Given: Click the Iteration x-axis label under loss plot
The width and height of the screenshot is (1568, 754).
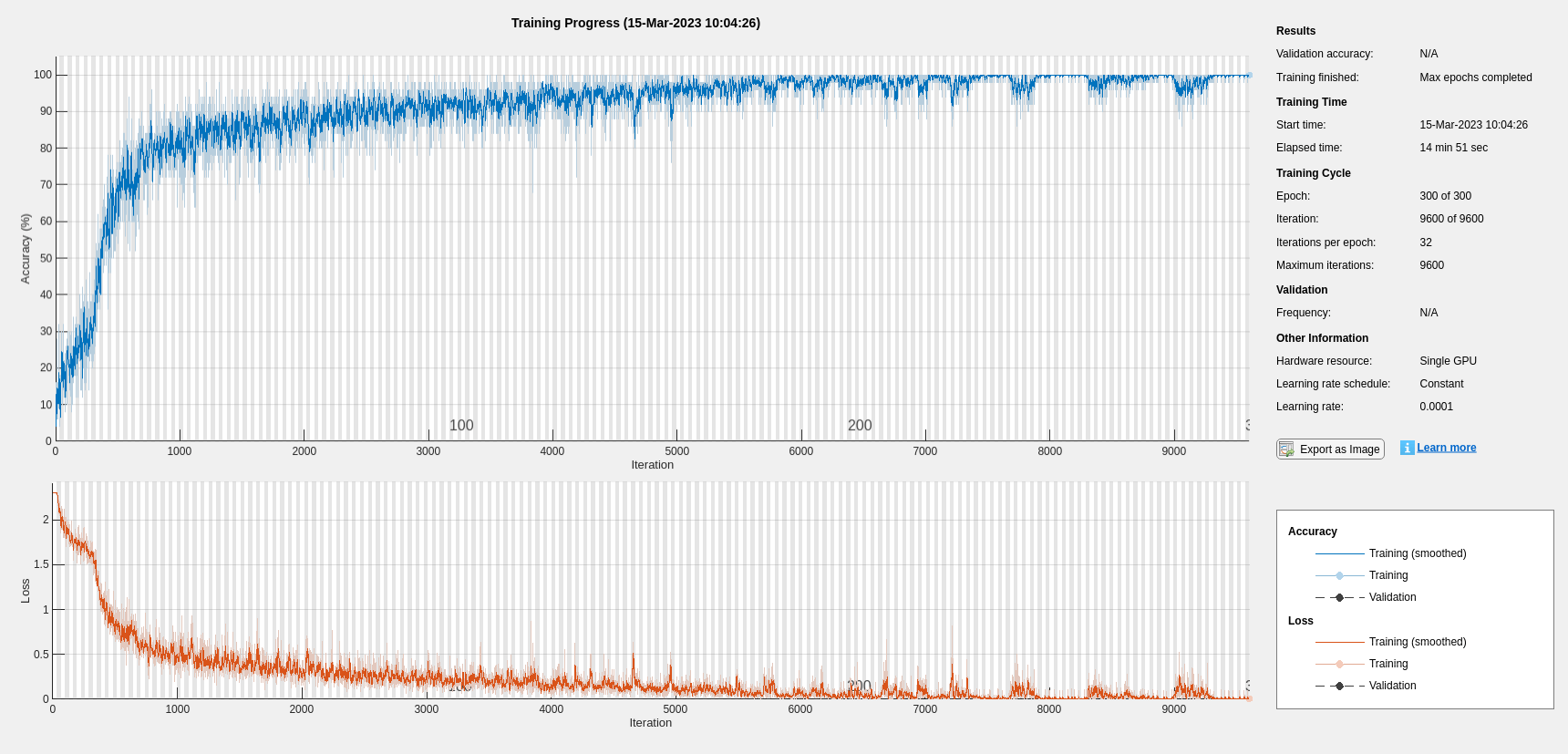Looking at the screenshot, I should pos(650,723).
